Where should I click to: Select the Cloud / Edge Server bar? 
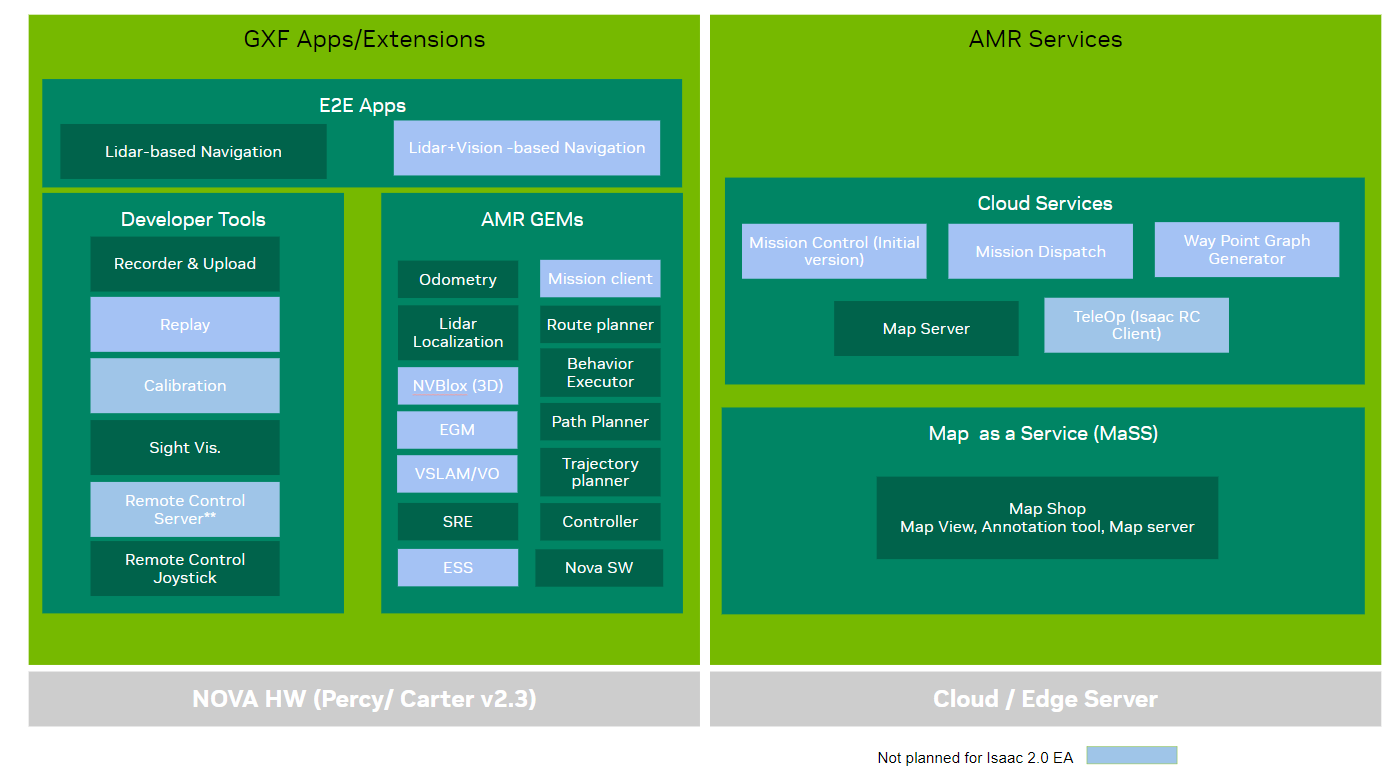tap(1045, 699)
